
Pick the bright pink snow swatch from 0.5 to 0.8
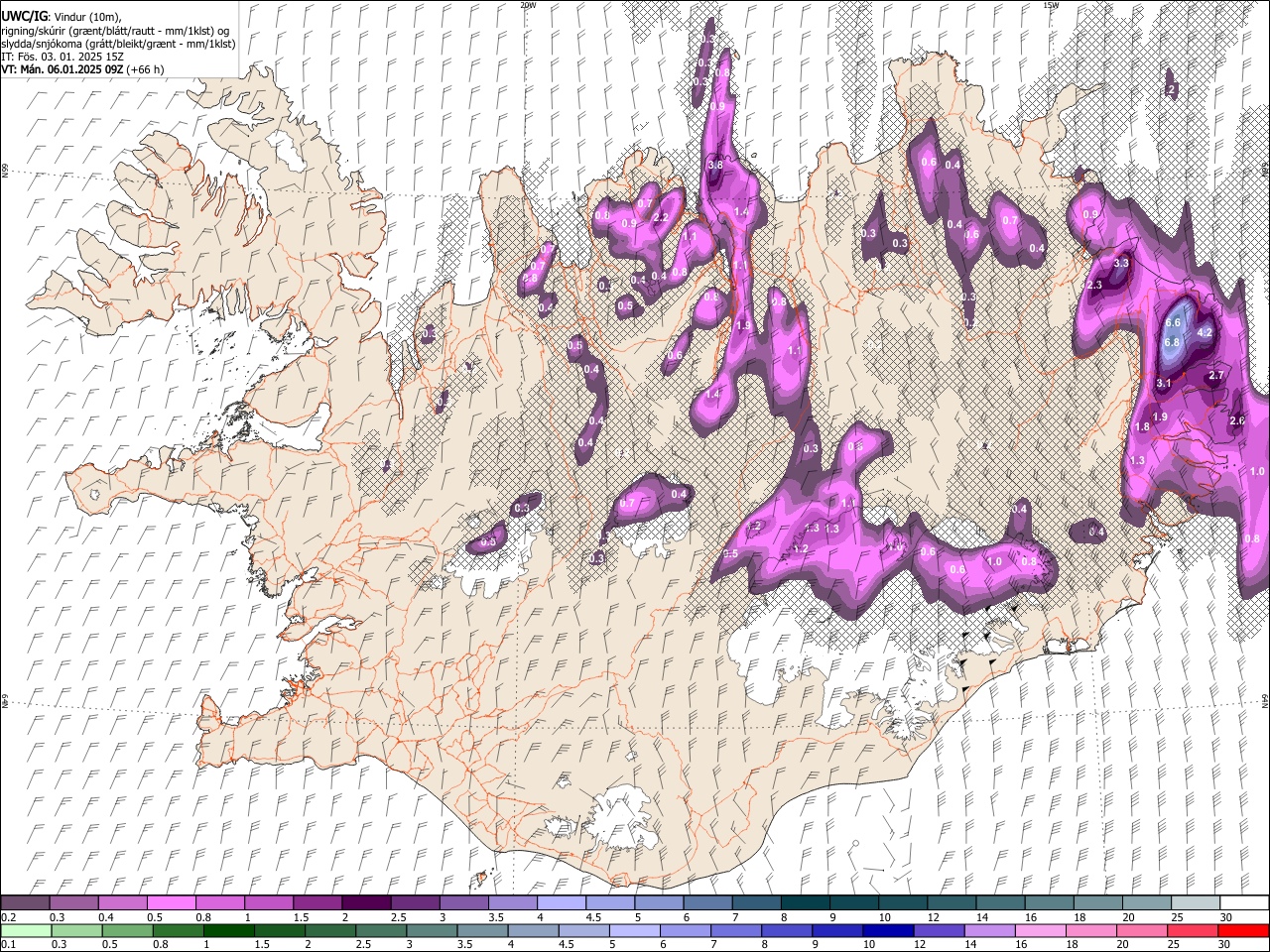click(x=171, y=902)
